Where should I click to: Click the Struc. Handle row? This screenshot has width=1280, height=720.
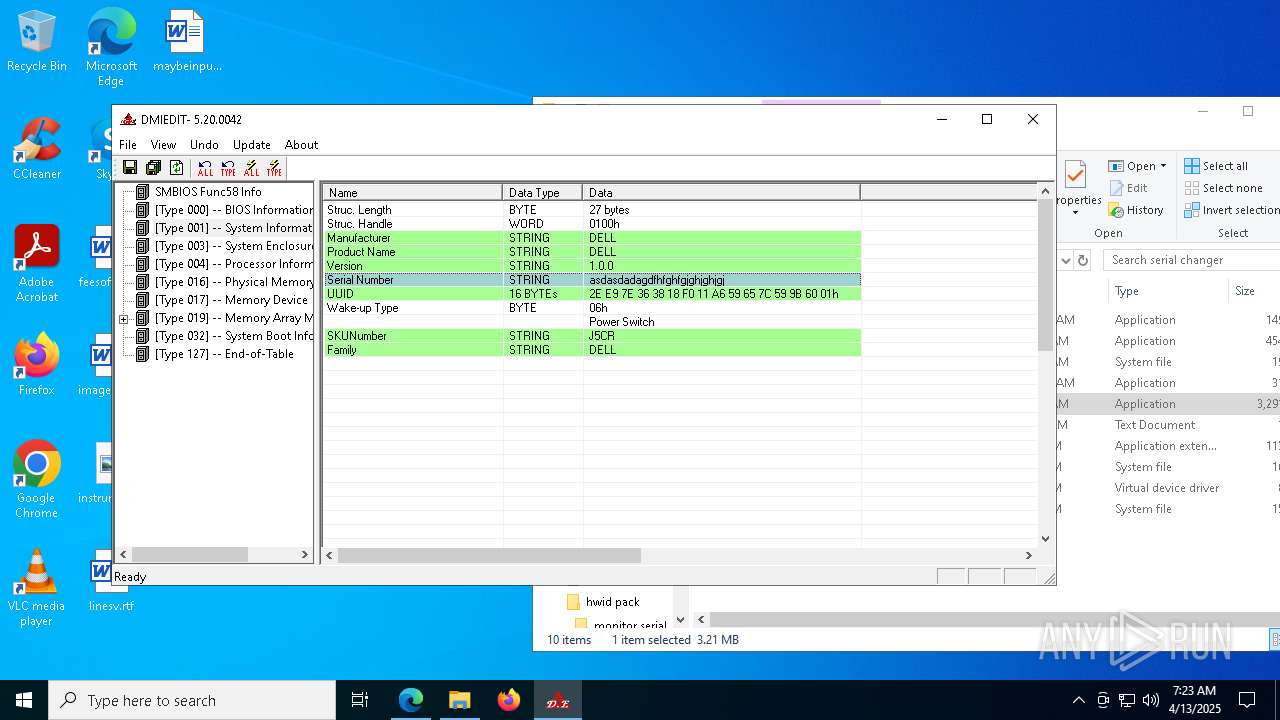592,224
